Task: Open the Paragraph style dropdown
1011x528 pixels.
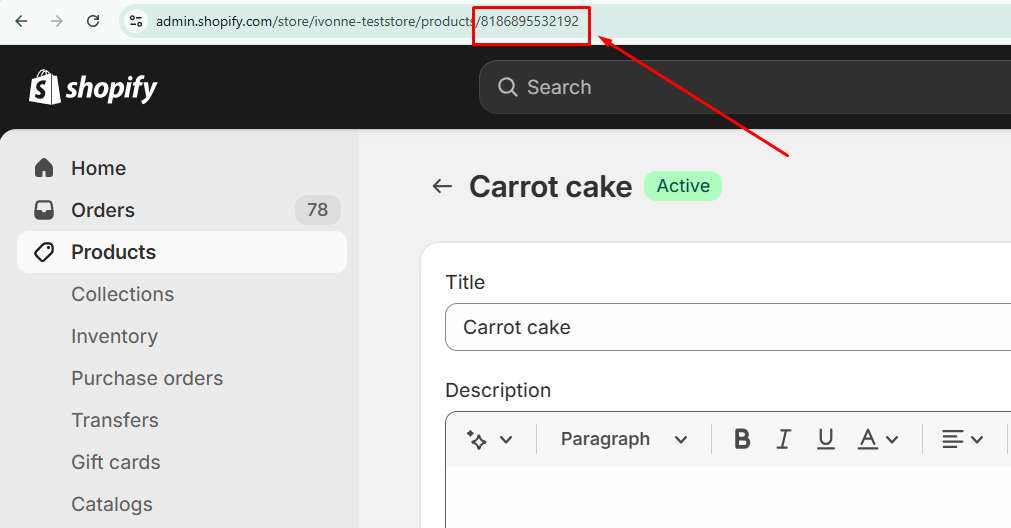Action: 623,439
